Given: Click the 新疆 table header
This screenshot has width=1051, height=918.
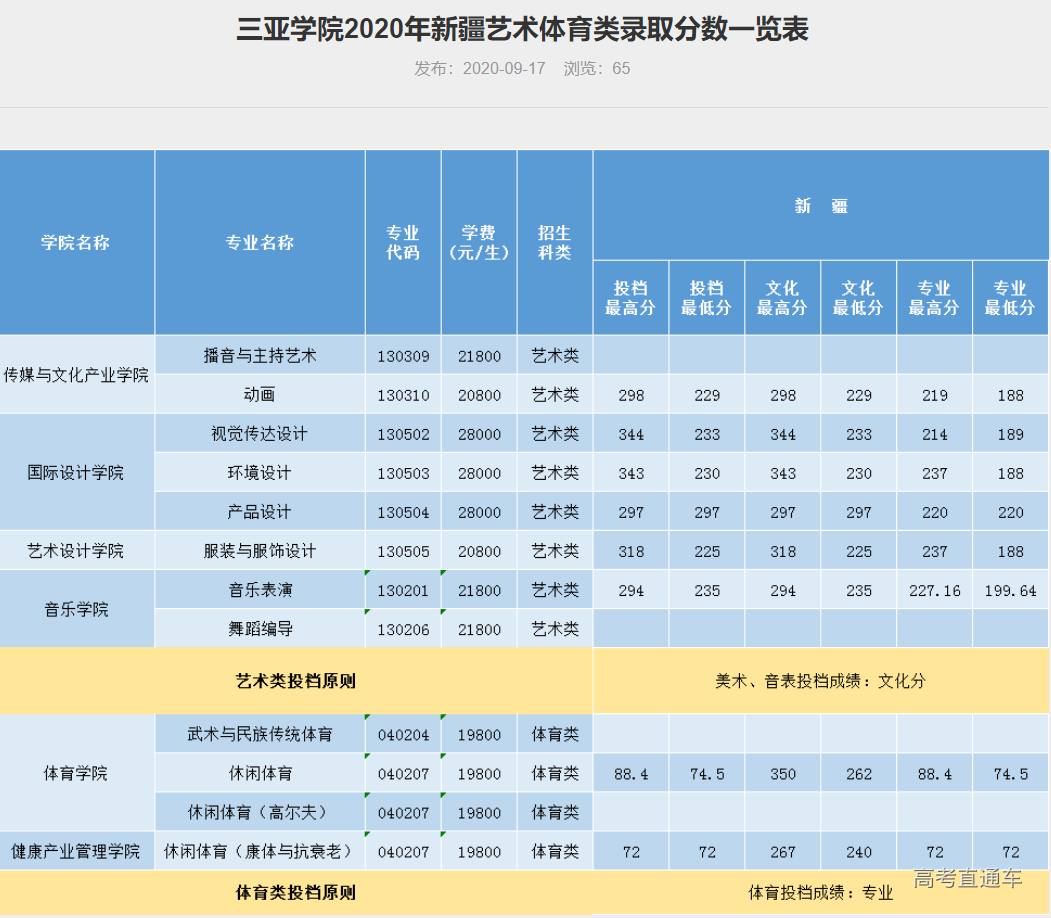Looking at the screenshot, I should click(x=819, y=204).
